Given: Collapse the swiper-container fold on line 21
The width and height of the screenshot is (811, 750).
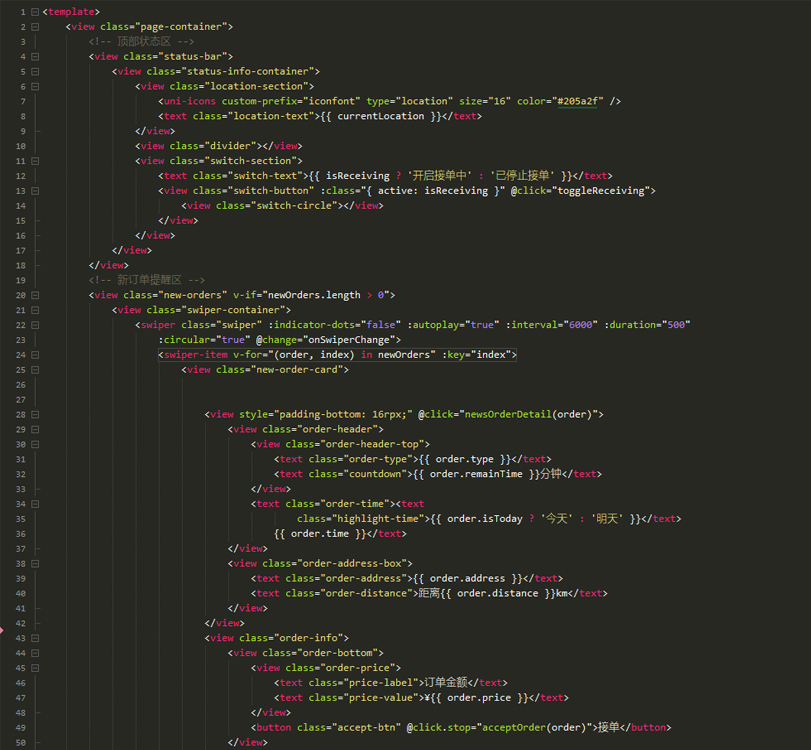Looking at the screenshot, I should 35,310.
